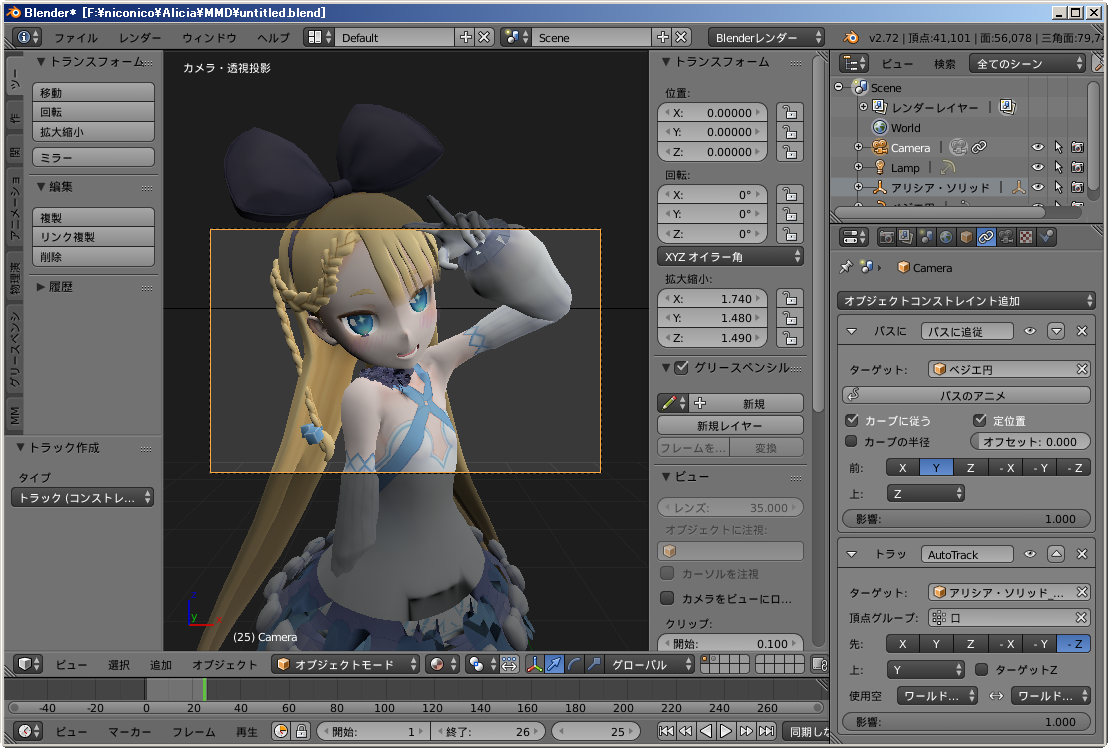Viewport: 1108px width, 748px height.
Task: Open the Texture checkerboard properties tab
Action: click(1026, 237)
